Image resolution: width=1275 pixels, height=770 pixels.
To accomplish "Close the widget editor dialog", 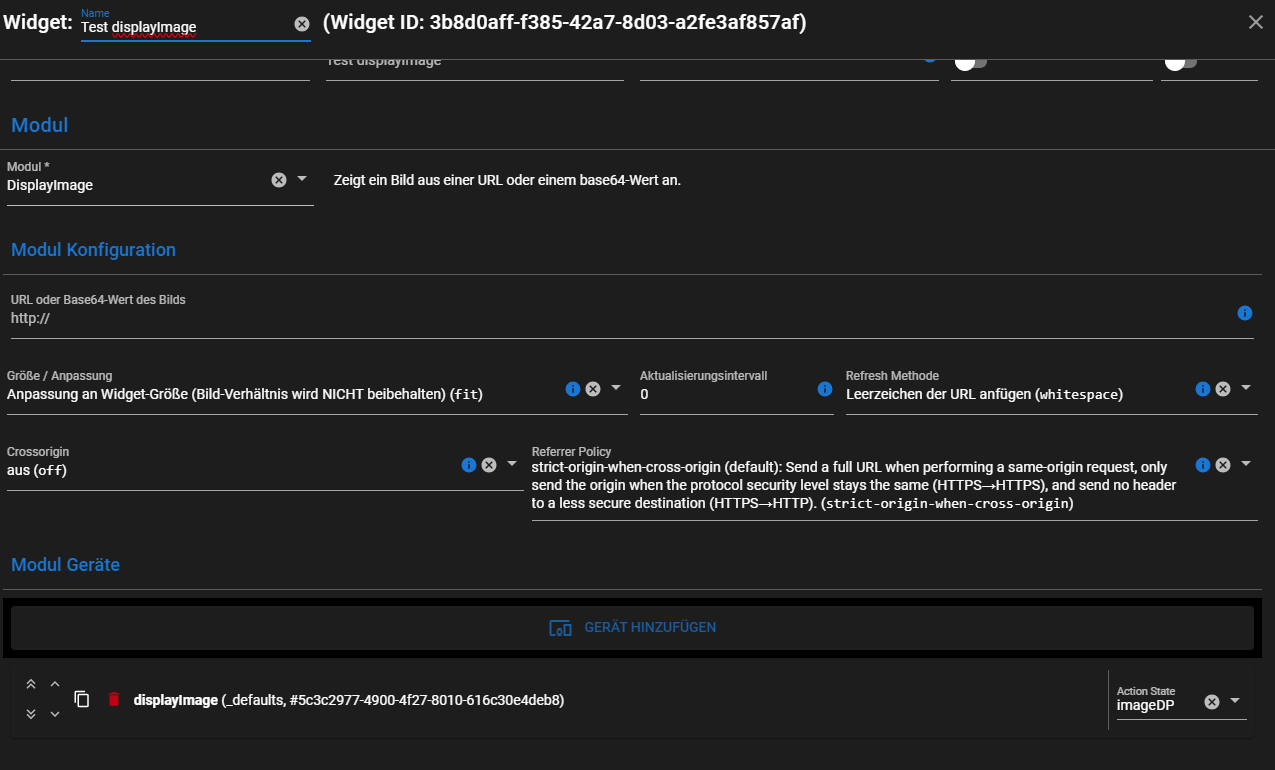I will (x=1256, y=22).
